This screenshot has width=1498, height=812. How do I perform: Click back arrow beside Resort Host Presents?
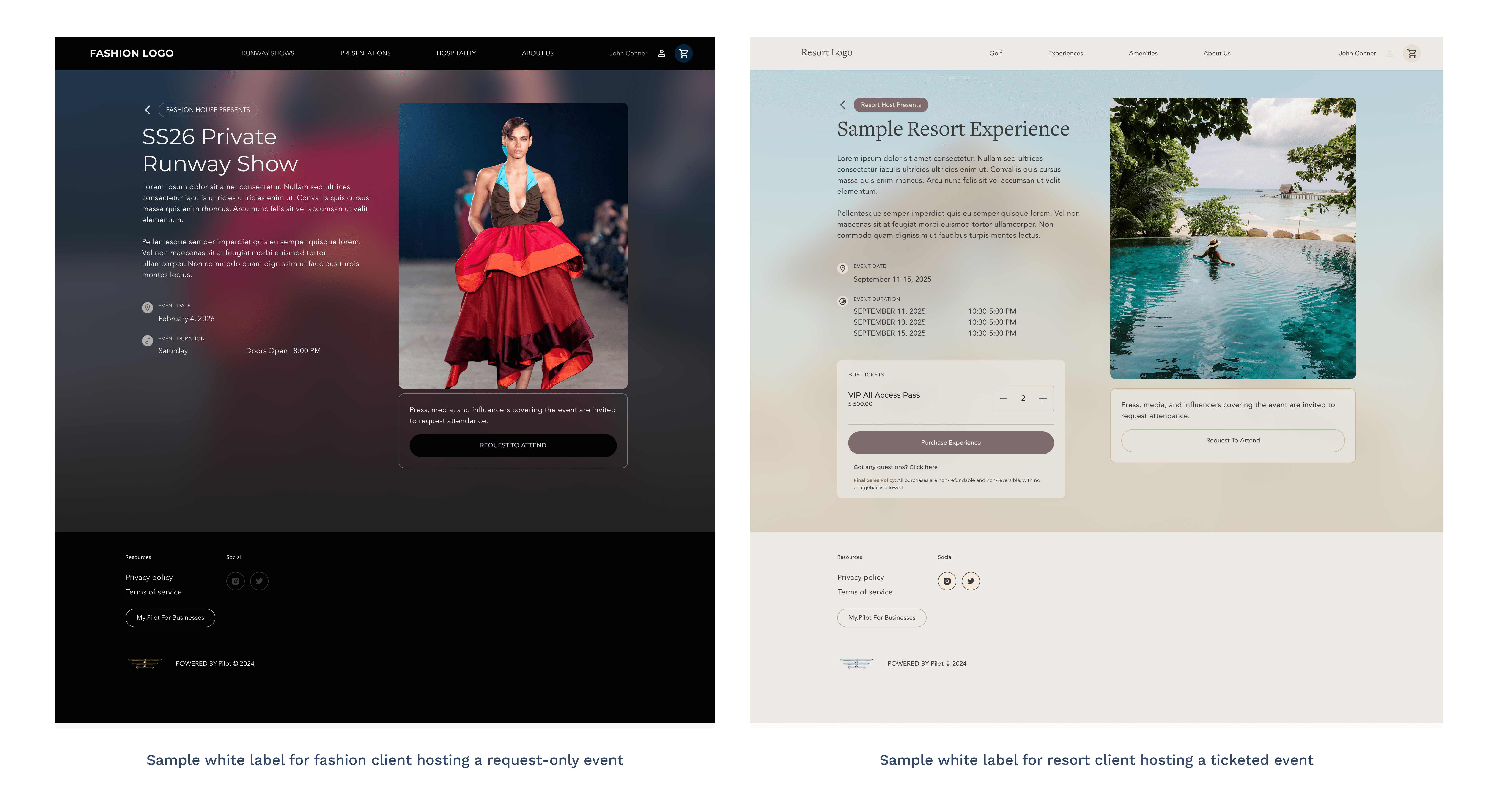click(x=843, y=105)
